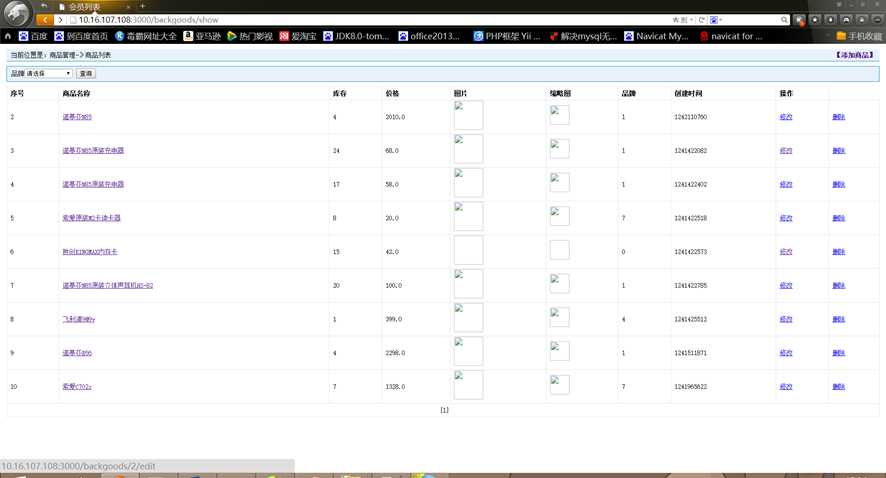The height and width of the screenshot is (478, 886).
Task: Click the browser back arrow button
Action: (45, 20)
